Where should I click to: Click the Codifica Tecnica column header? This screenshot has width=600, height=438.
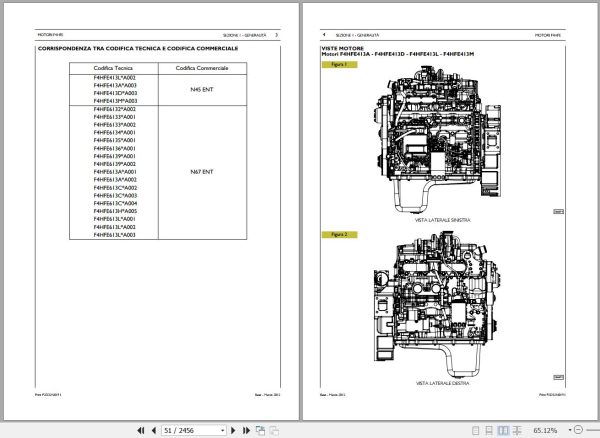coord(113,68)
